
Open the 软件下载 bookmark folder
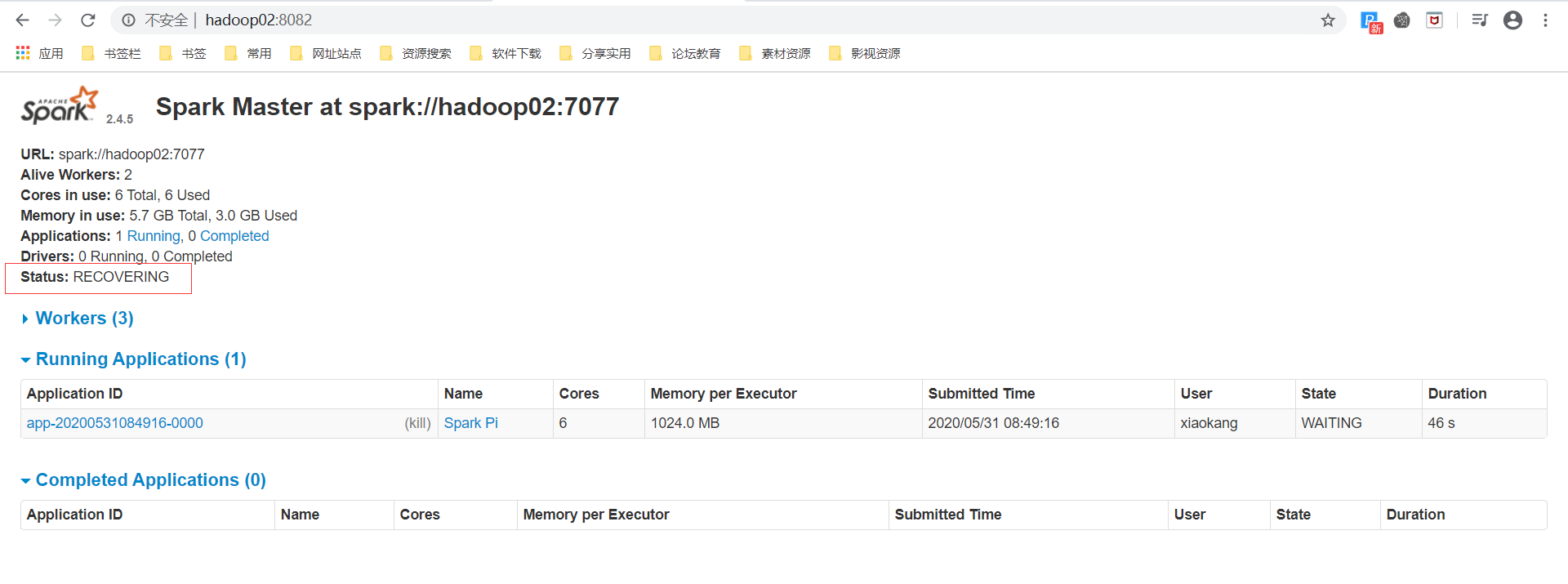(506, 53)
